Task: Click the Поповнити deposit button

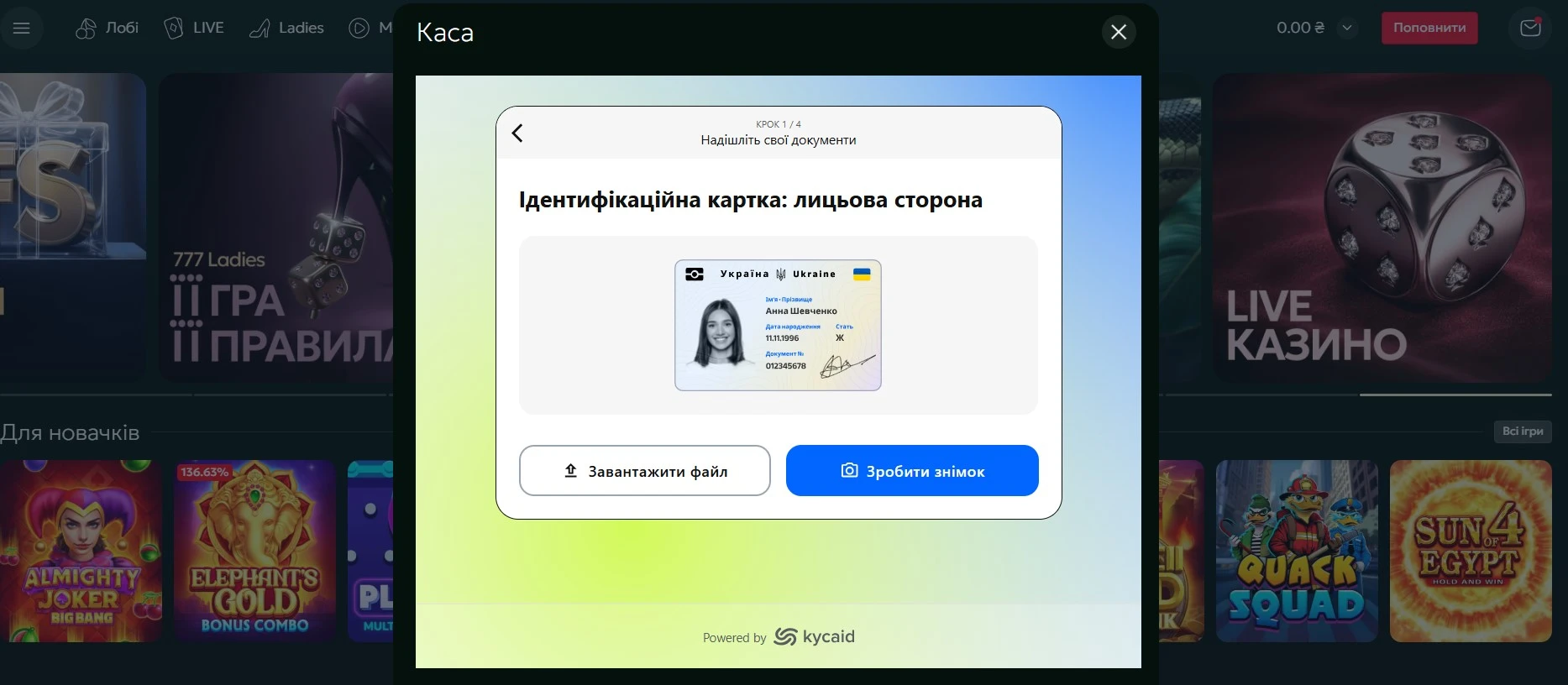Action: point(1429,28)
